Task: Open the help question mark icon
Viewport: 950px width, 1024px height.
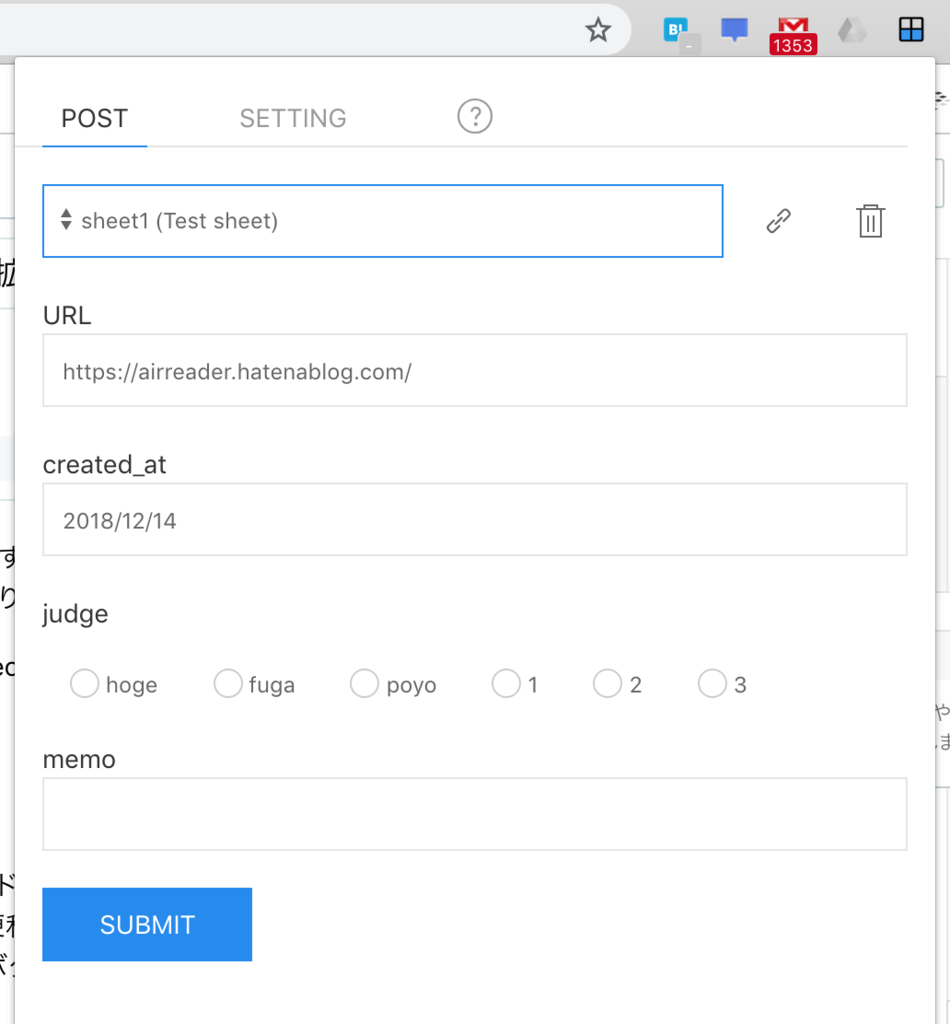Action: 475,117
